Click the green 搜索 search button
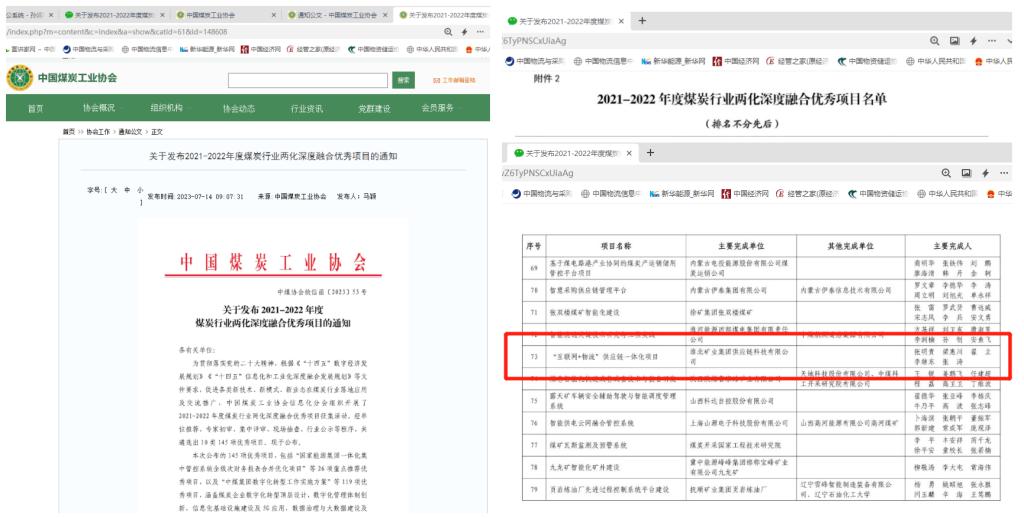Viewport: 1024px width, 519px height. 405,79
